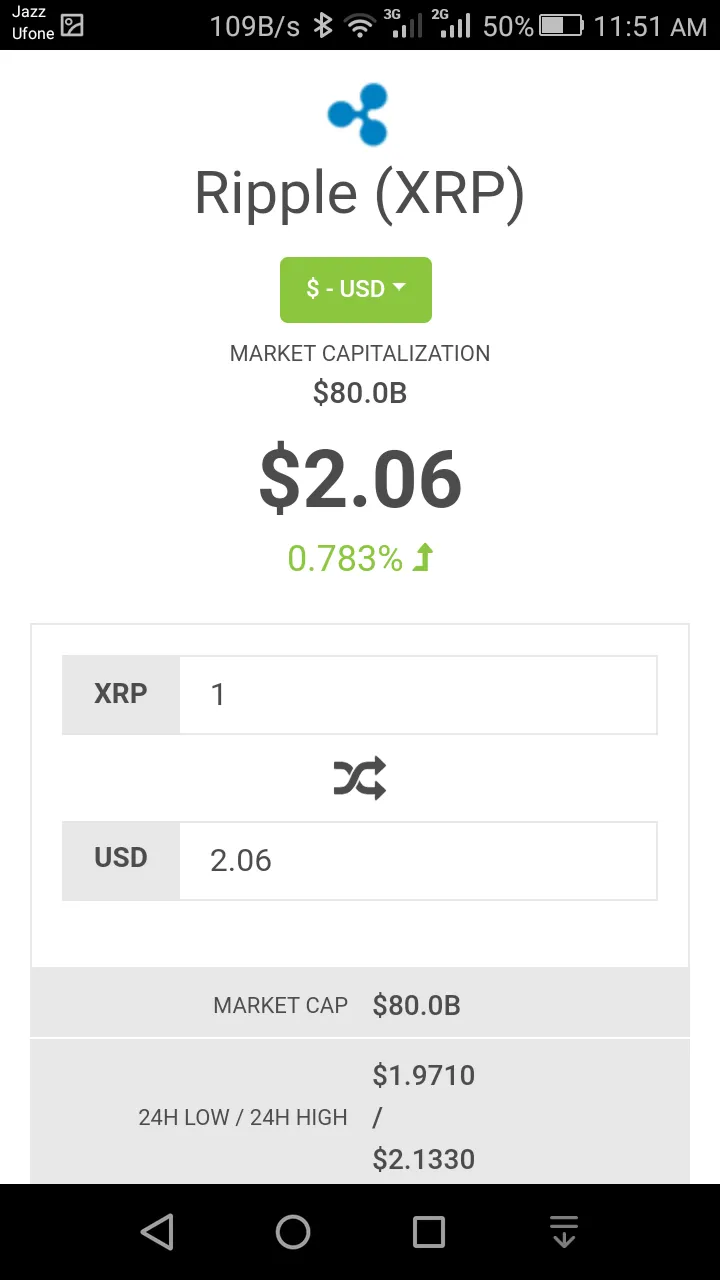Tap the MARKET CAP row value $80.0B
Screen dimensions: 720x1280
(417, 1005)
